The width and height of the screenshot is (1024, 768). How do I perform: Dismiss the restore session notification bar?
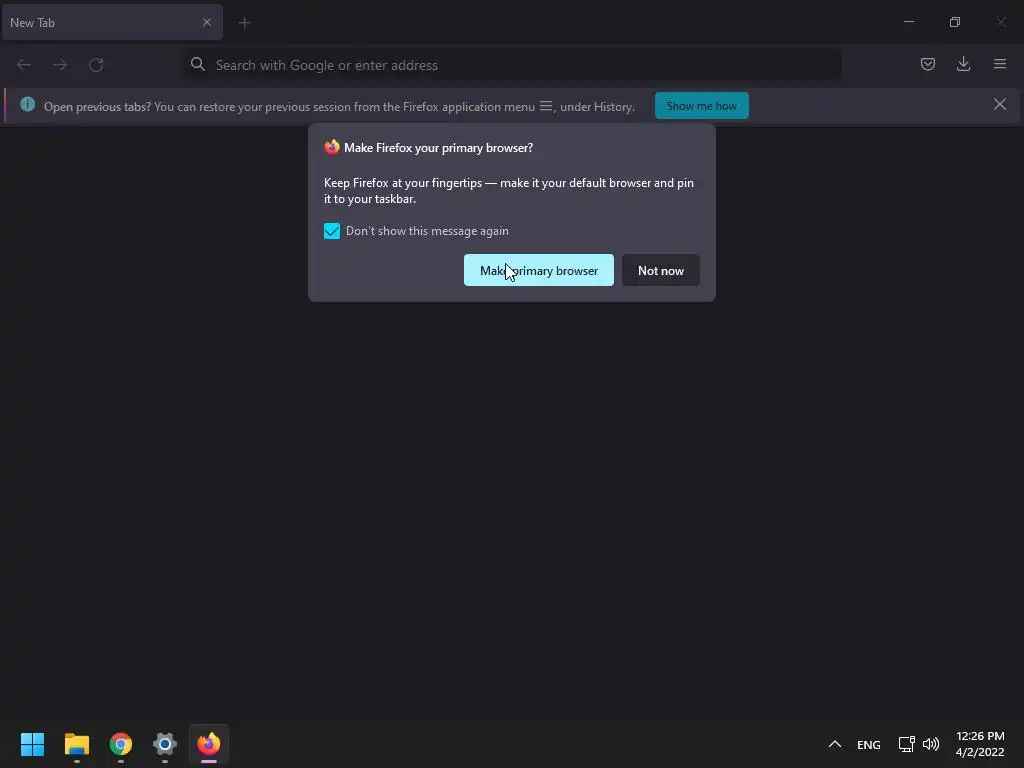pyautogui.click(x=1000, y=104)
